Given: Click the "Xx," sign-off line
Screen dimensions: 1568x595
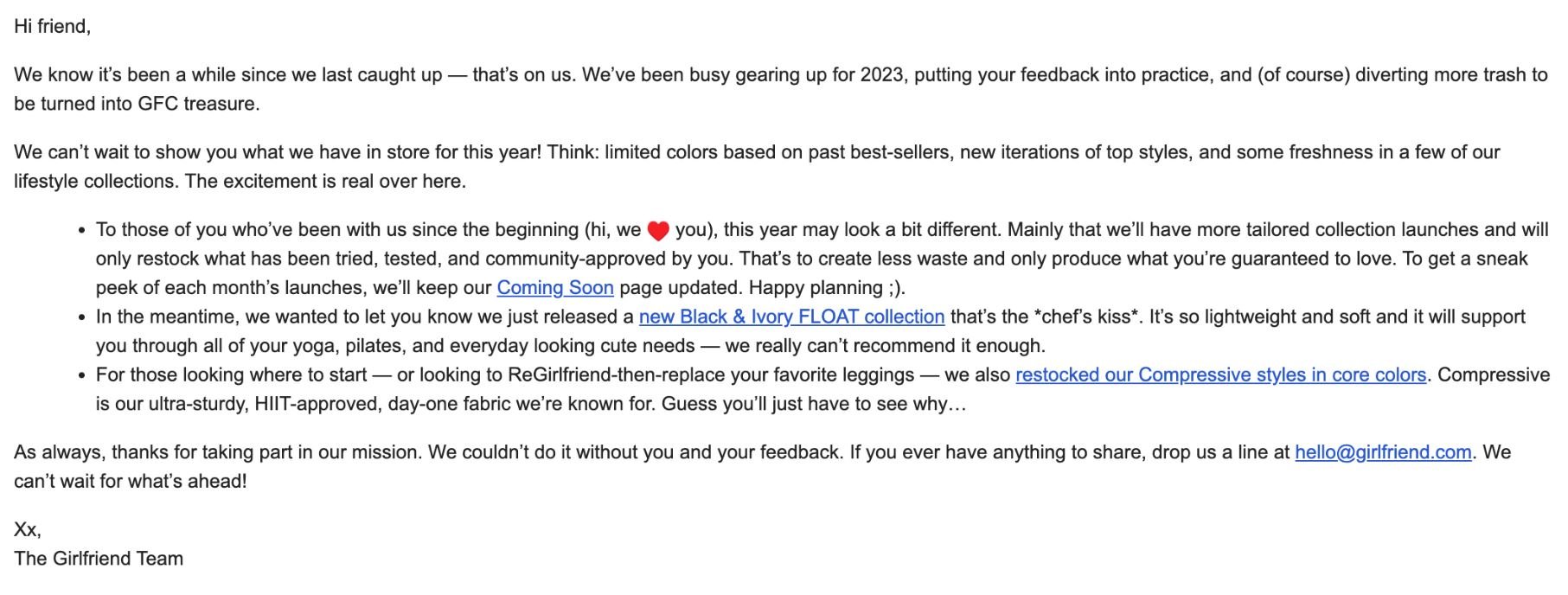Looking at the screenshot, I should (28, 529).
